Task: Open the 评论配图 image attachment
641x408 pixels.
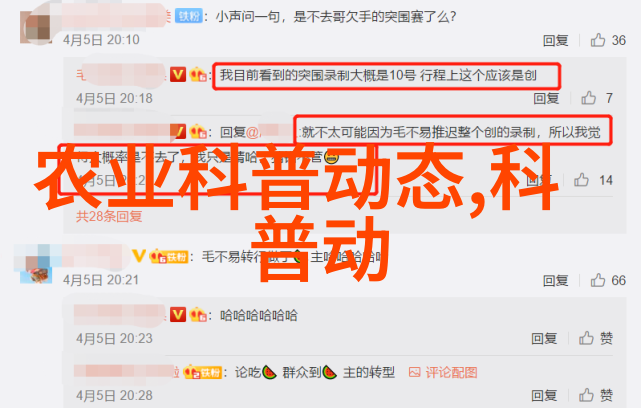Action: [x=443, y=372]
